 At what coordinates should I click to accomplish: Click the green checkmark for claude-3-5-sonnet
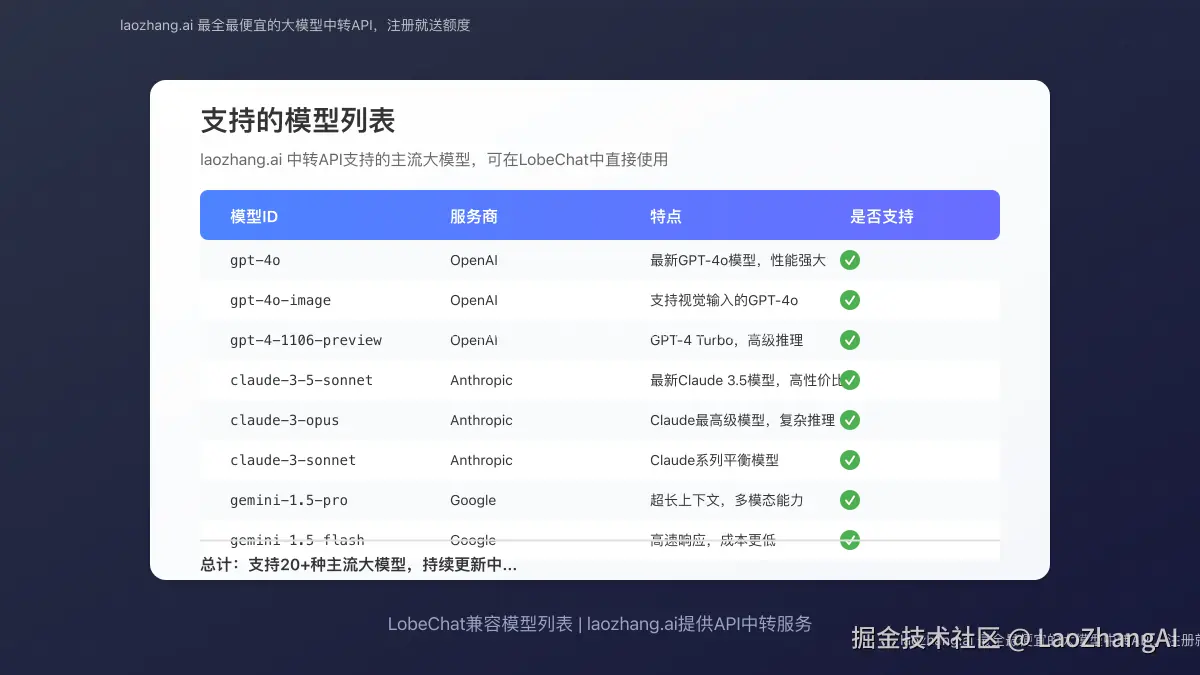(x=850, y=380)
